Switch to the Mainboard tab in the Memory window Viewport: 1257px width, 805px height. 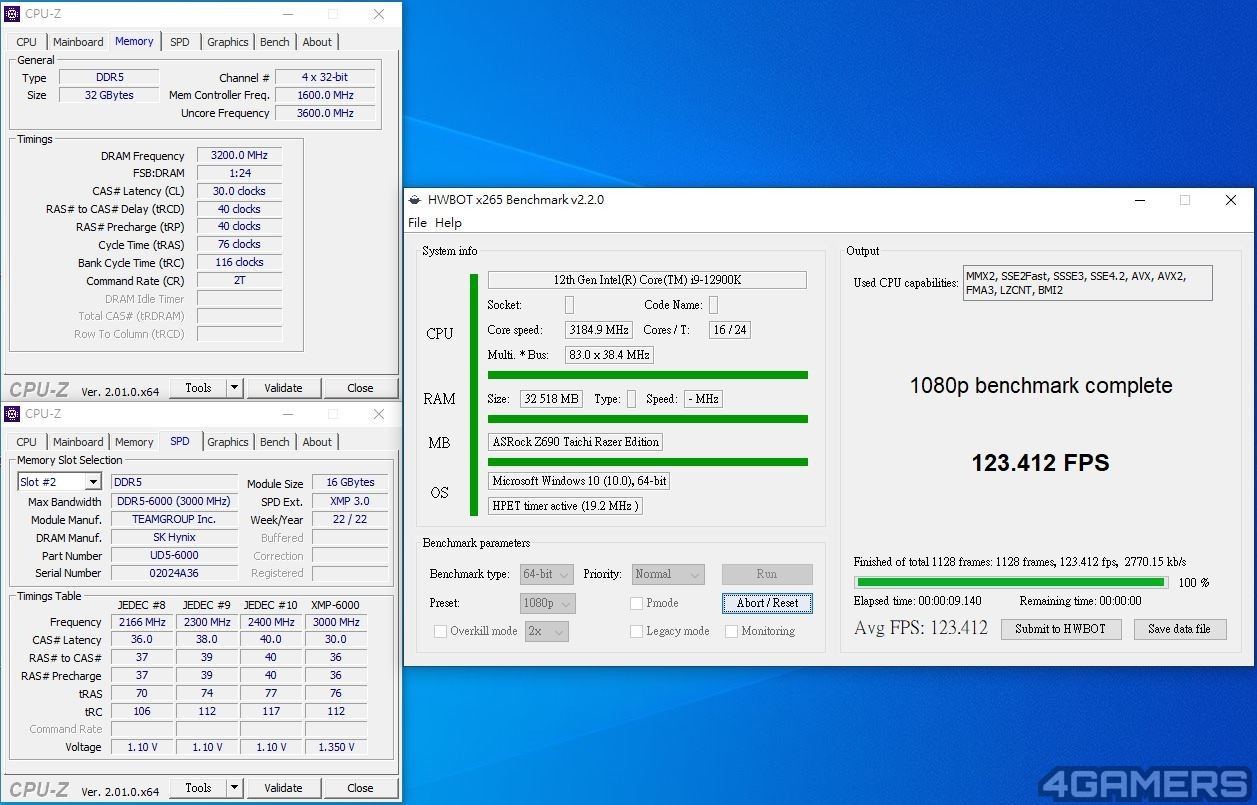pos(78,42)
